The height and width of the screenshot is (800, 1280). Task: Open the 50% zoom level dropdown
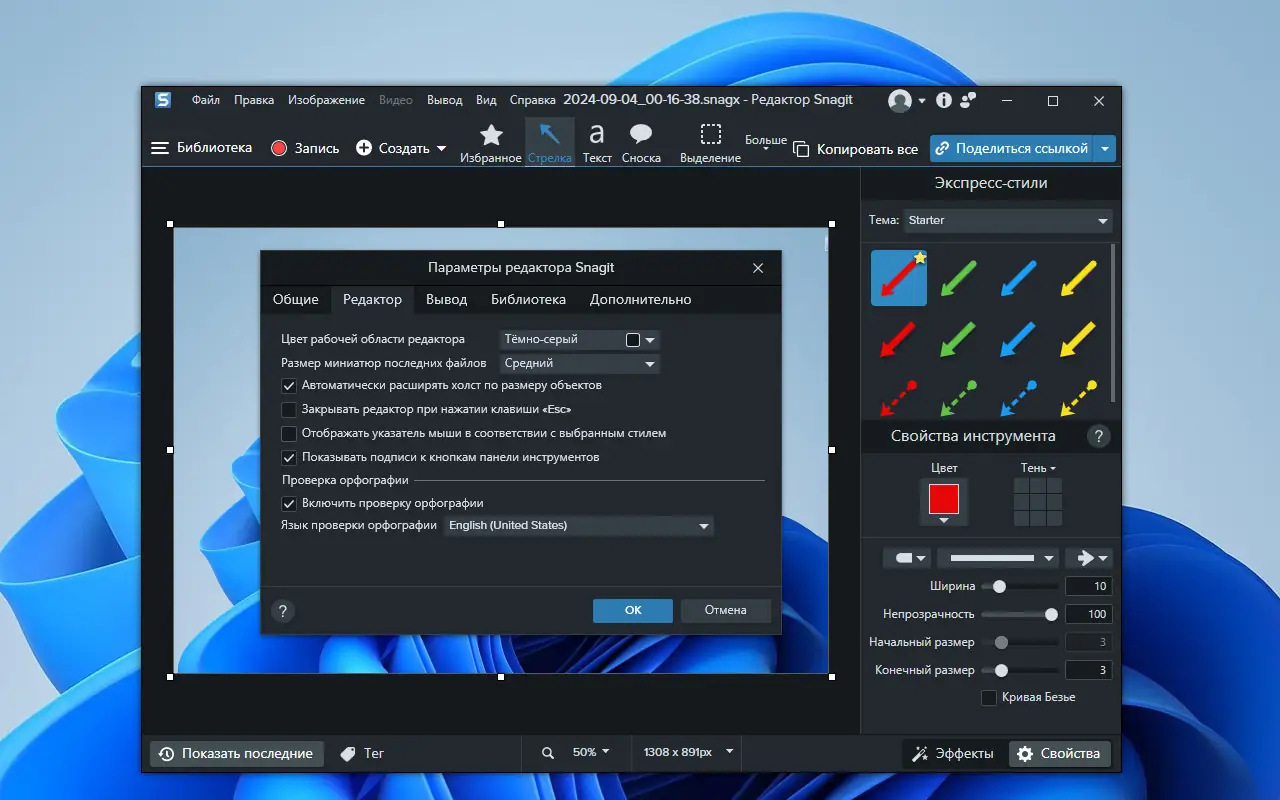[591, 752]
